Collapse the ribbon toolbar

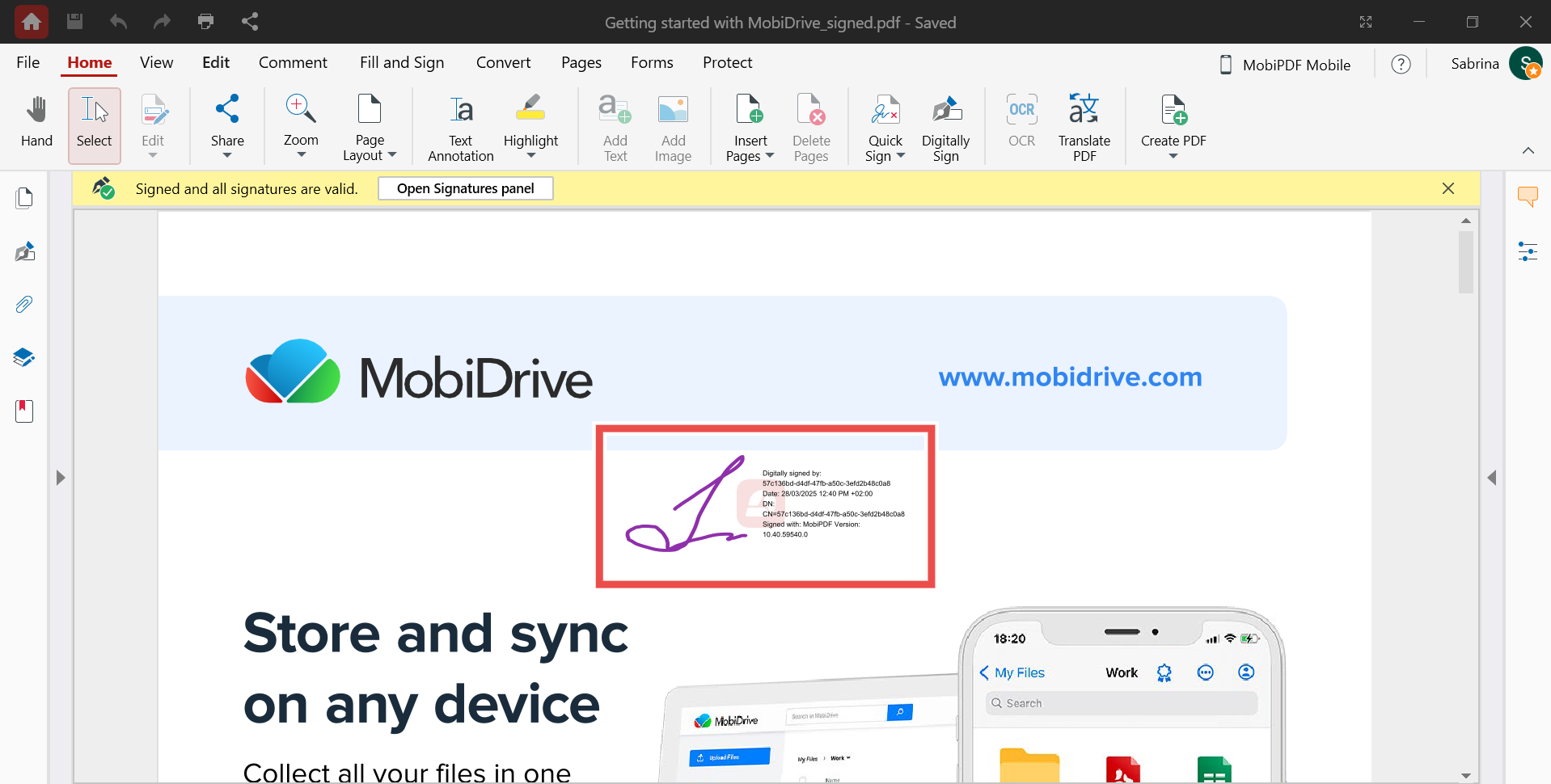1528,150
